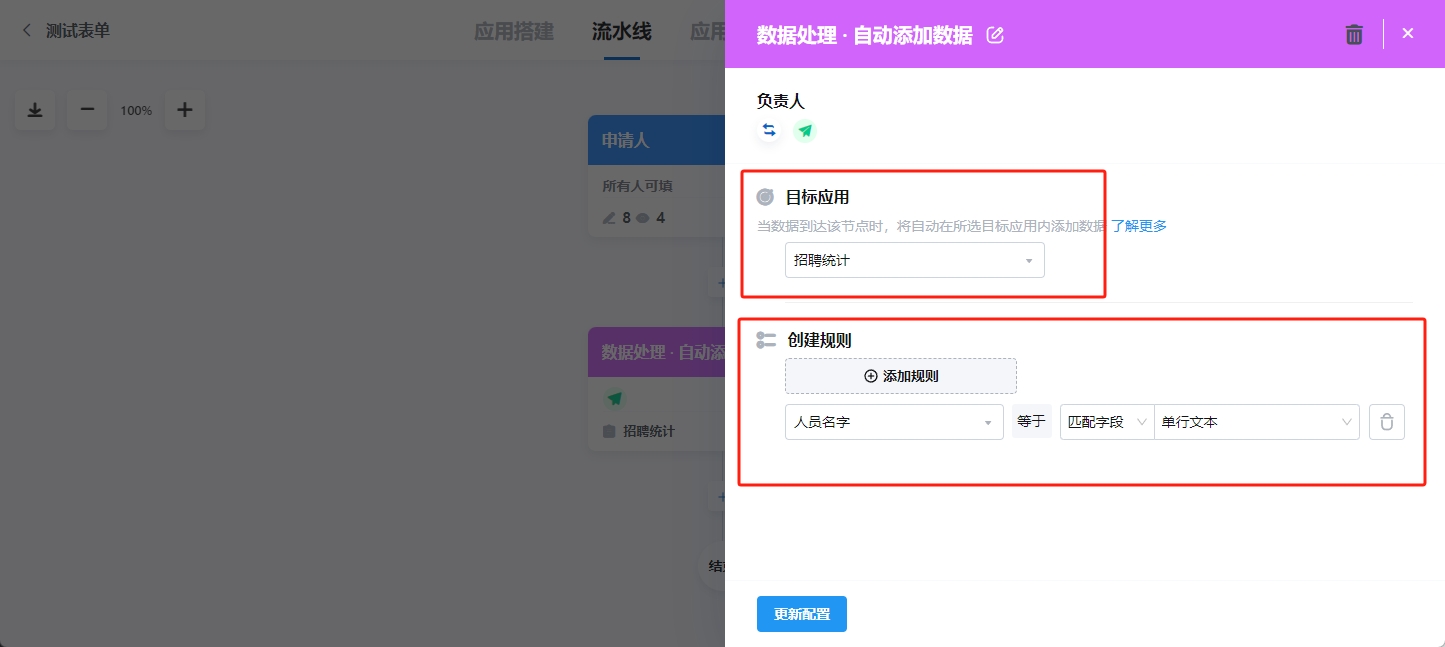Open the flowchart download/export icon
This screenshot has width=1445, height=647.
34,110
